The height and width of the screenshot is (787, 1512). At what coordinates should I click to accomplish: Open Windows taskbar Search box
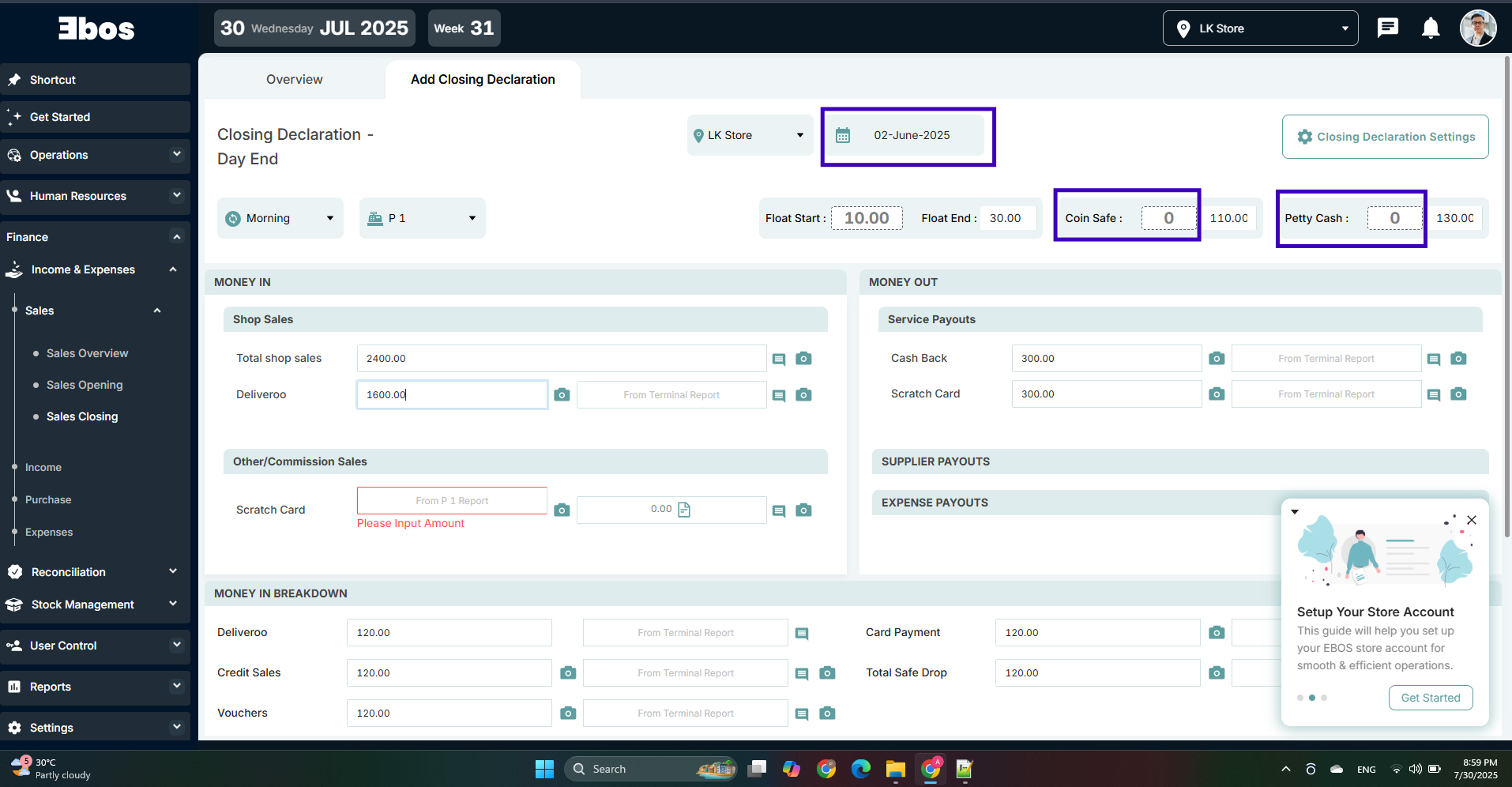point(651,769)
